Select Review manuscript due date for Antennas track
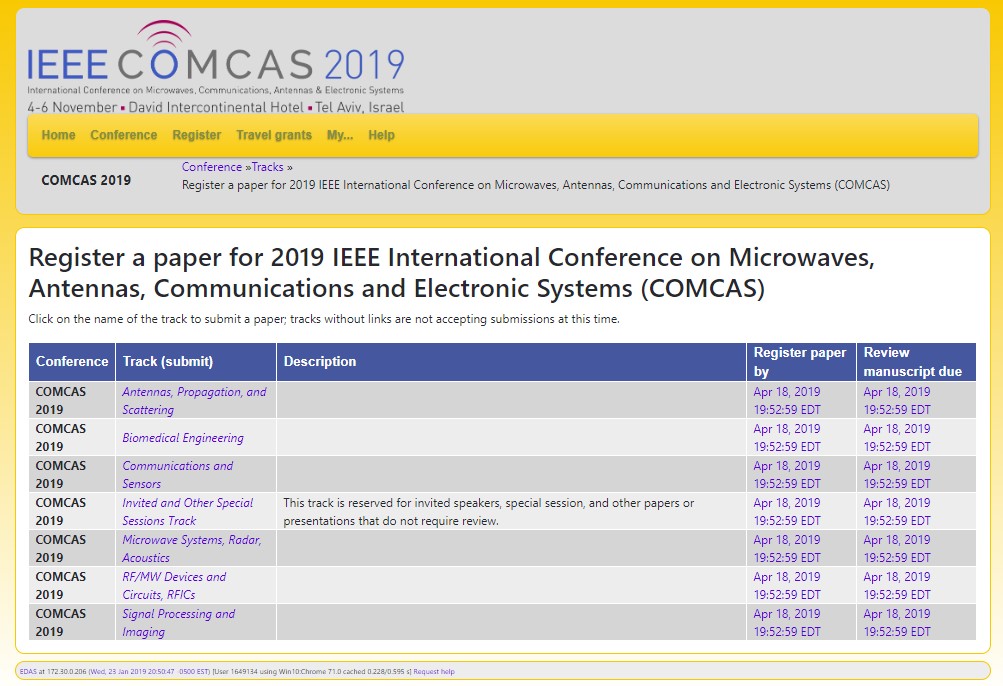Image resolution: width=1003 pixels, height=686 pixels. pos(897,401)
